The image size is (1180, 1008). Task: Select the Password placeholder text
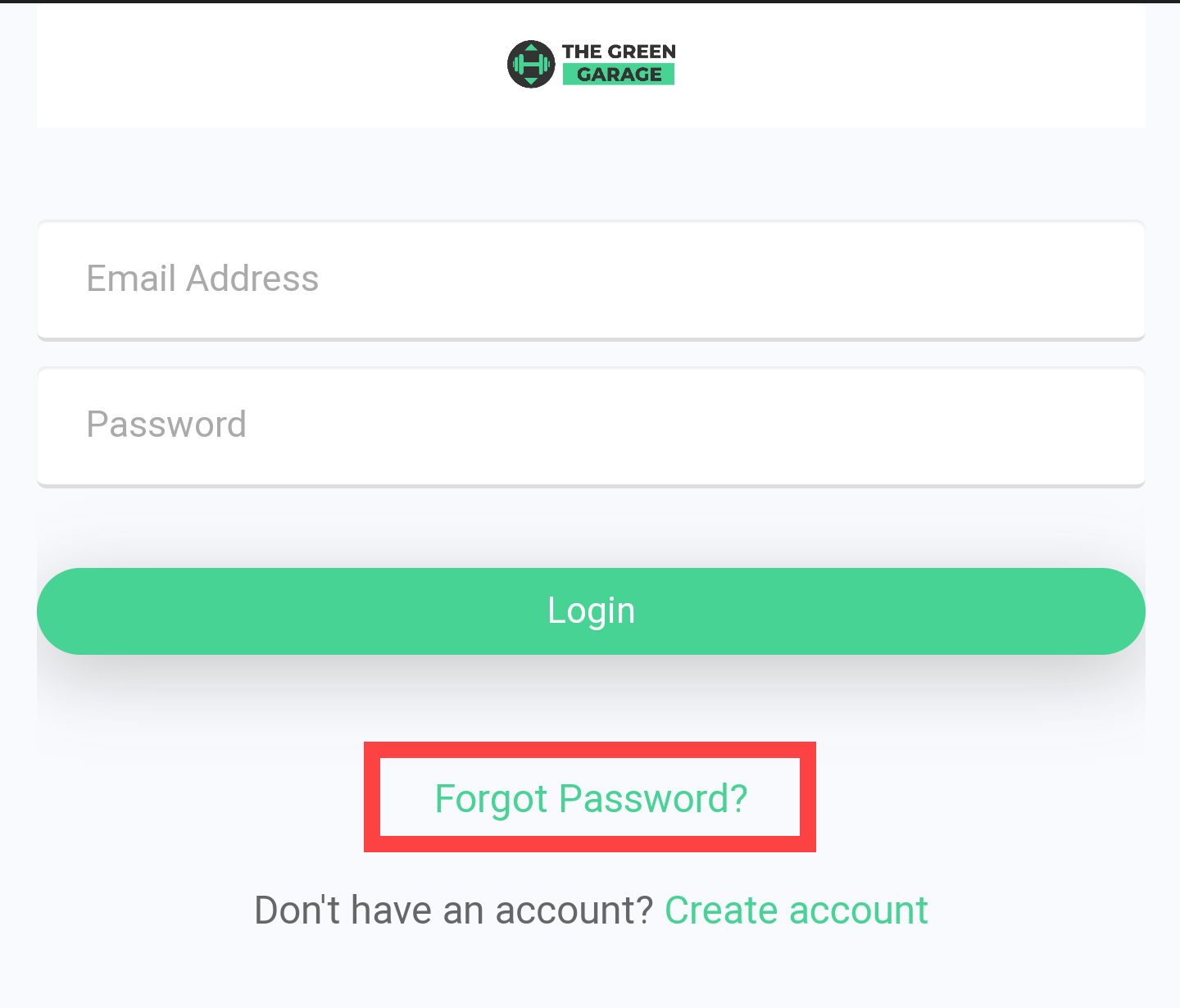click(x=166, y=425)
